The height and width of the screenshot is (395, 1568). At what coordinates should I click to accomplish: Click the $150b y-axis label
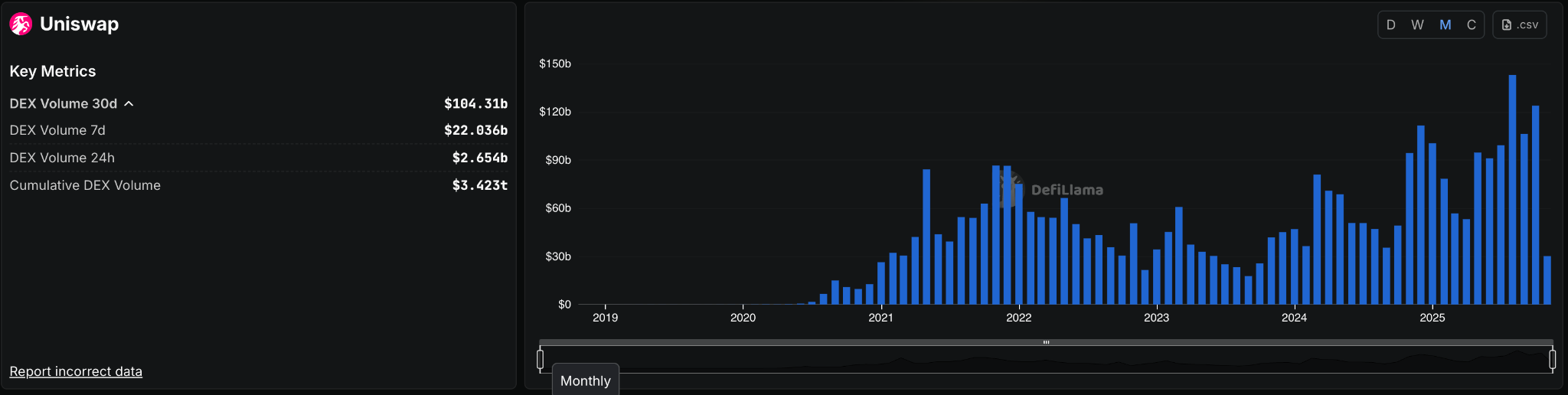click(555, 64)
